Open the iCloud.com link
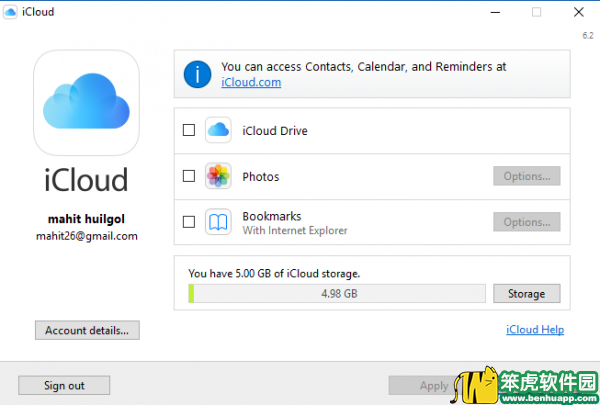The width and height of the screenshot is (600, 405). point(251,82)
